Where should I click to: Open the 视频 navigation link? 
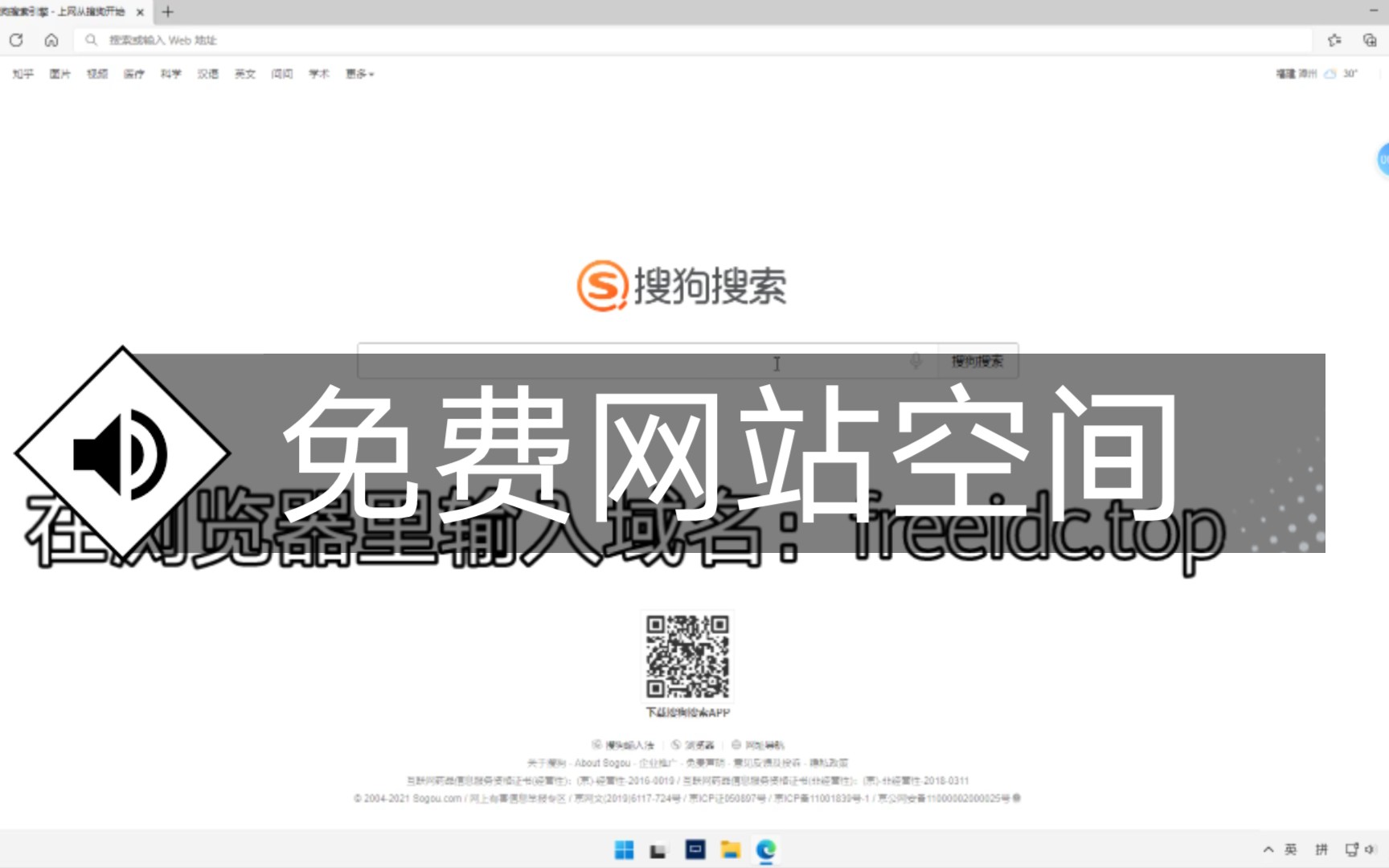tap(97, 74)
